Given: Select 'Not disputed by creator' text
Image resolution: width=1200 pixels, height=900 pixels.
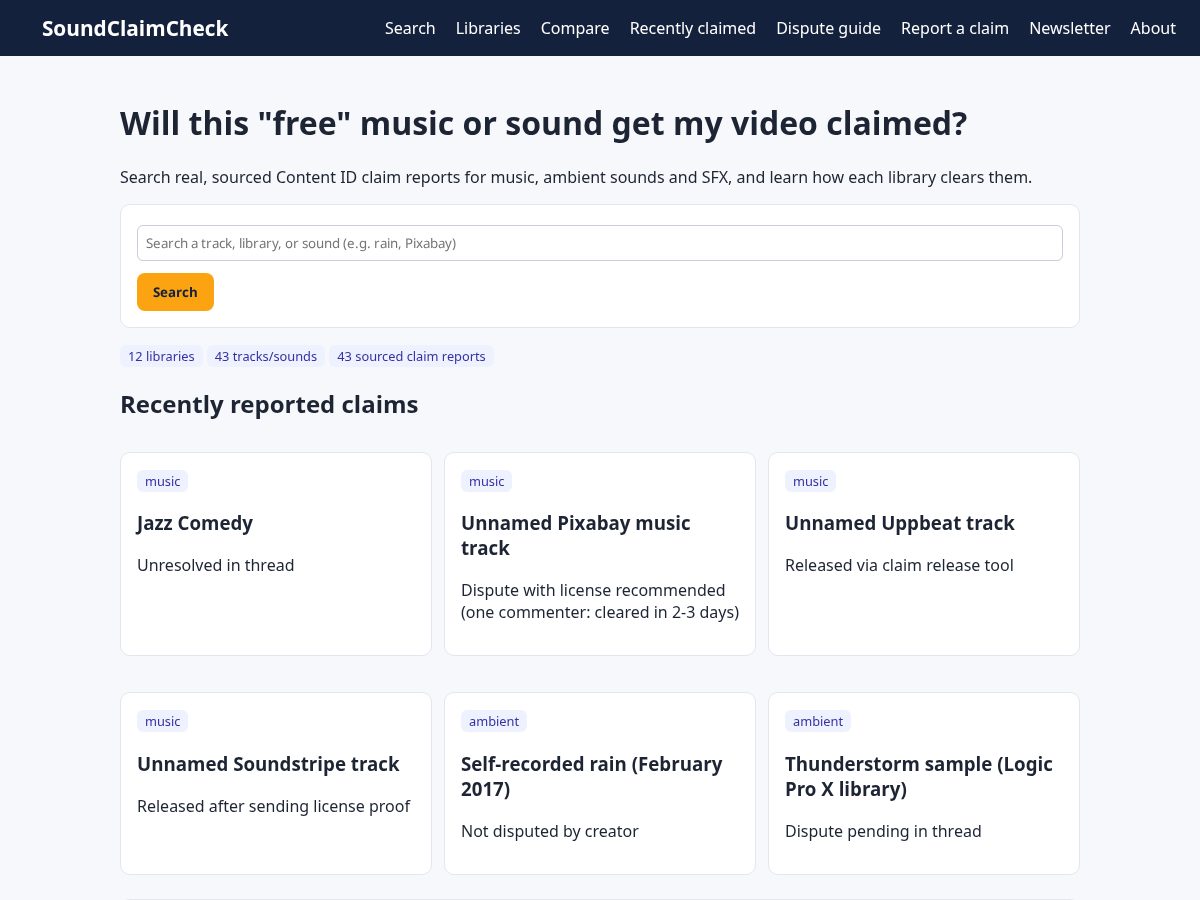Looking at the screenshot, I should coord(549,831).
